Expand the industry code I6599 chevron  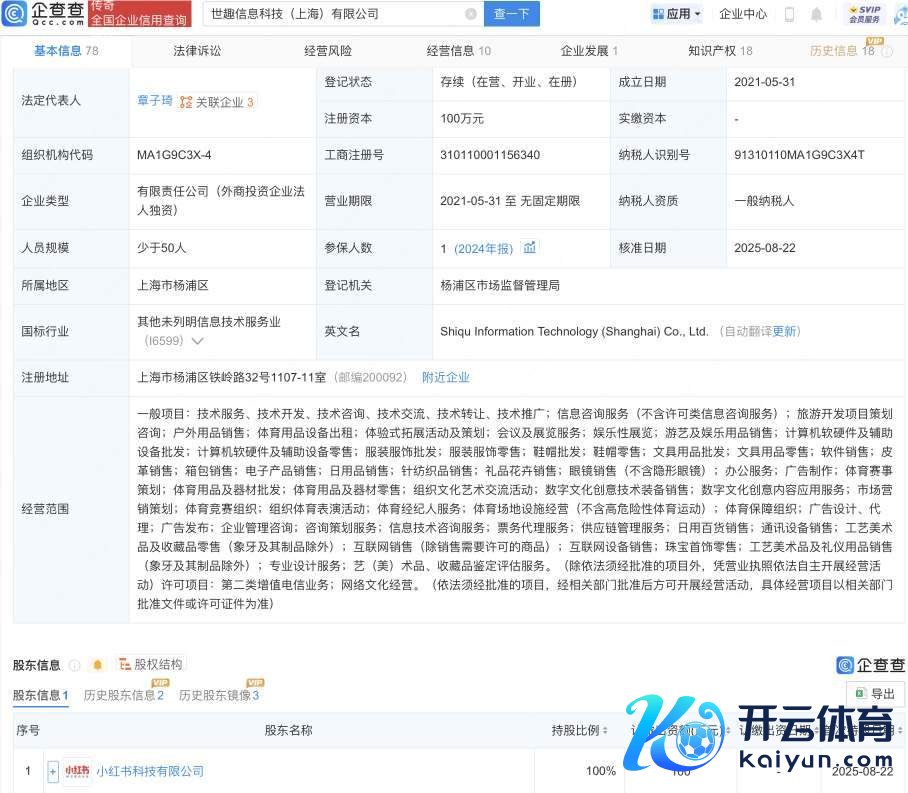pos(197,341)
